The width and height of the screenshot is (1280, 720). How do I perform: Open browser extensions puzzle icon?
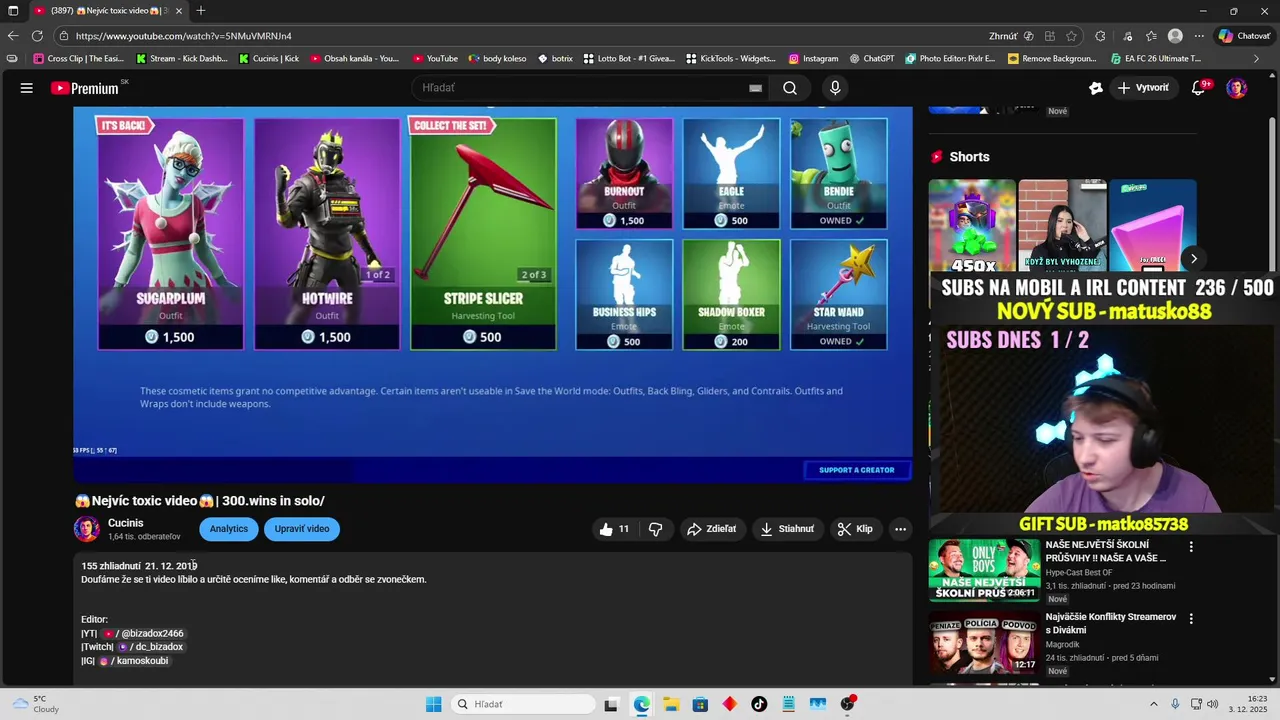click(x=1100, y=36)
